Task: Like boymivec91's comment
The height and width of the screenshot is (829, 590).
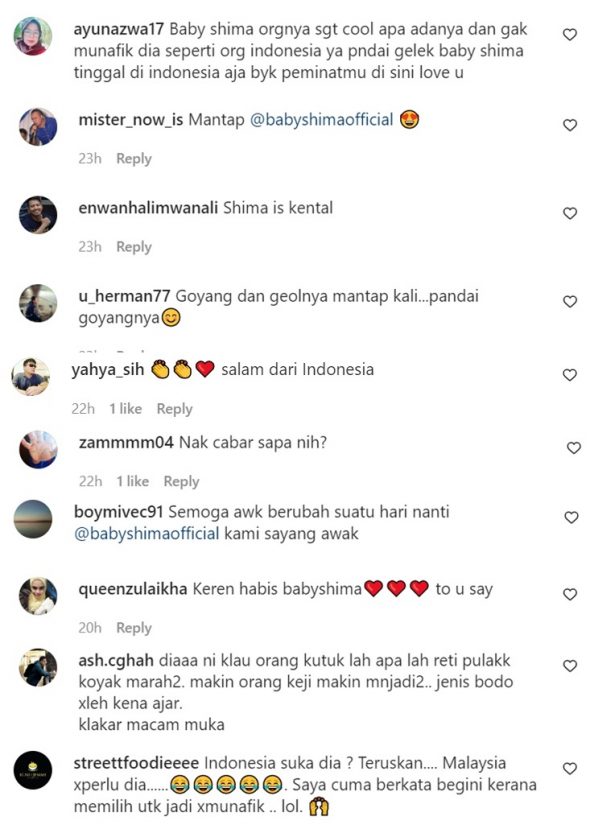Action: pyautogui.click(x=571, y=518)
